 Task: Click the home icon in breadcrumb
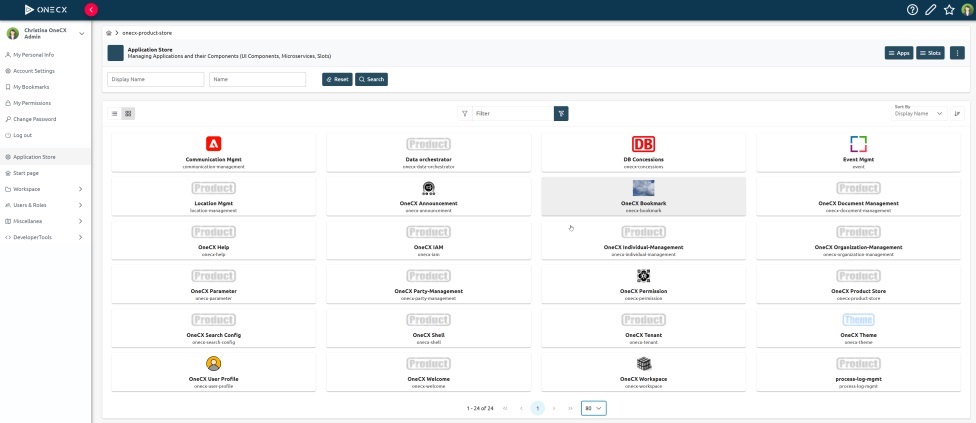click(x=109, y=33)
